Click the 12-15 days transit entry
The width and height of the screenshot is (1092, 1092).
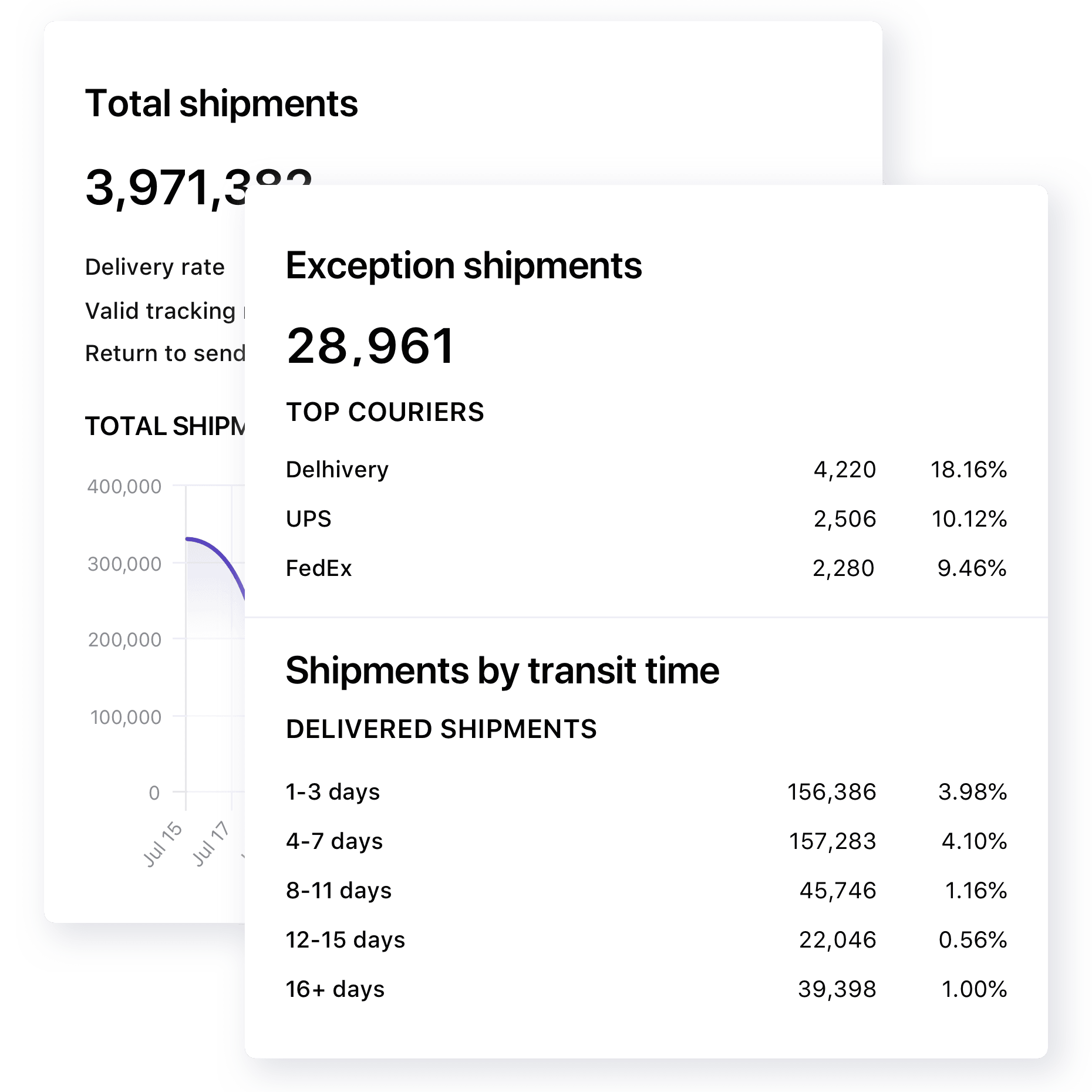coord(345,939)
